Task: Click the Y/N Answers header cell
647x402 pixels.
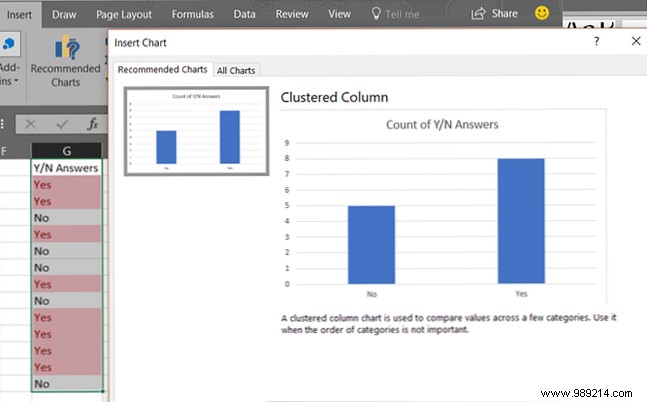Action: click(66, 168)
